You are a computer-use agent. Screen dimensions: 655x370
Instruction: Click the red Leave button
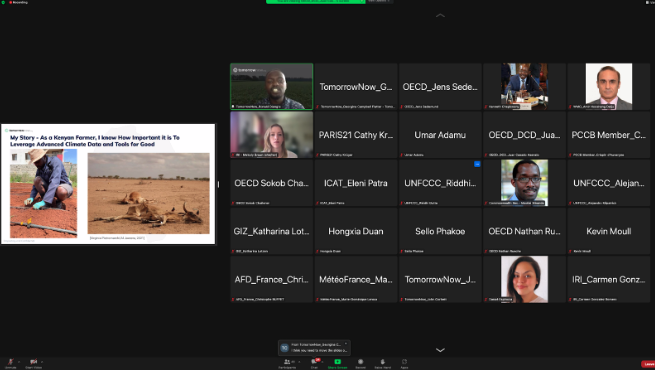[x=648, y=364]
